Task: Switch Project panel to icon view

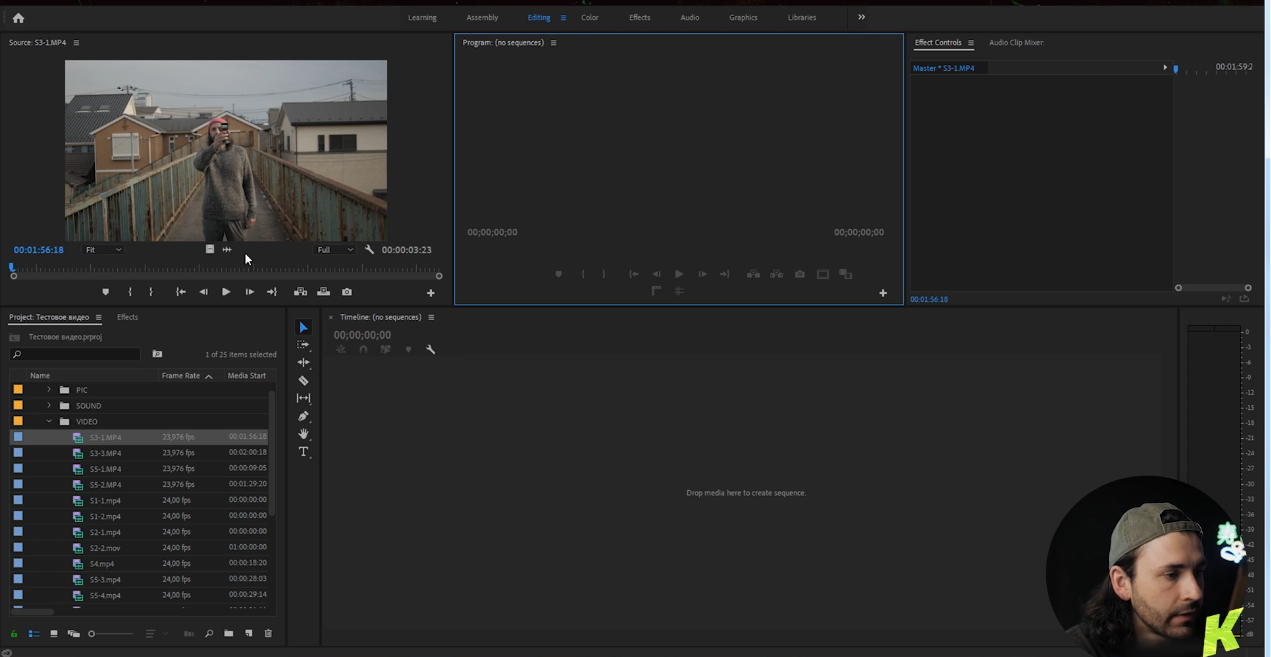Action: click(x=54, y=633)
